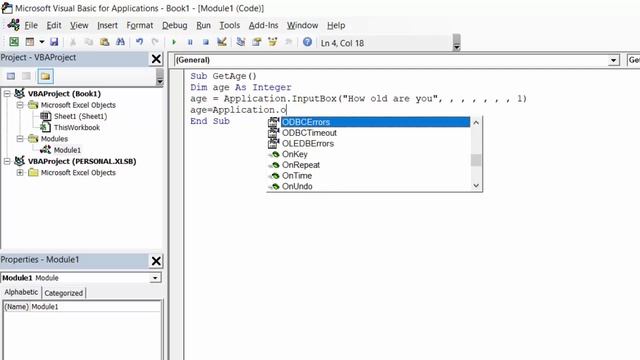The image size is (640, 360).
Task: Click the Insert UserForm toolbar icon
Action: click(30, 42)
